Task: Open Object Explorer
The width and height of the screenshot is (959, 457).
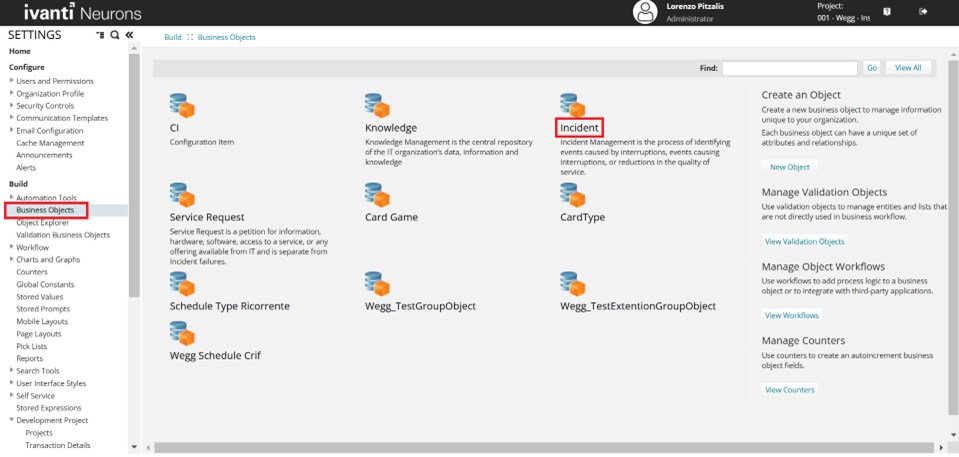Action: tap(43, 223)
